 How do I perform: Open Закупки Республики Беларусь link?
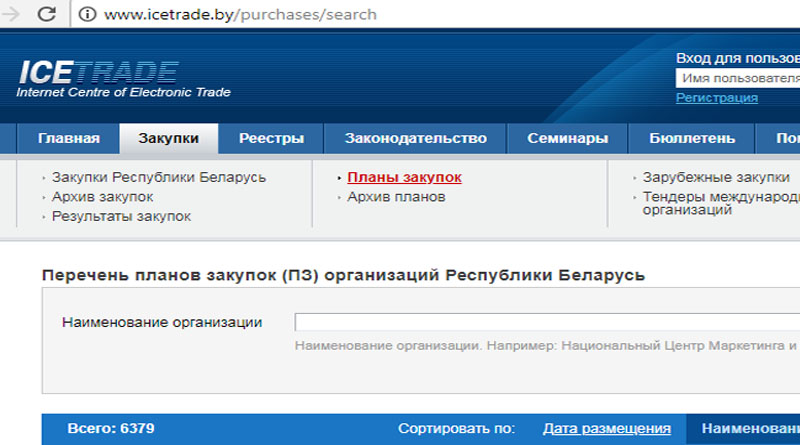(159, 177)
